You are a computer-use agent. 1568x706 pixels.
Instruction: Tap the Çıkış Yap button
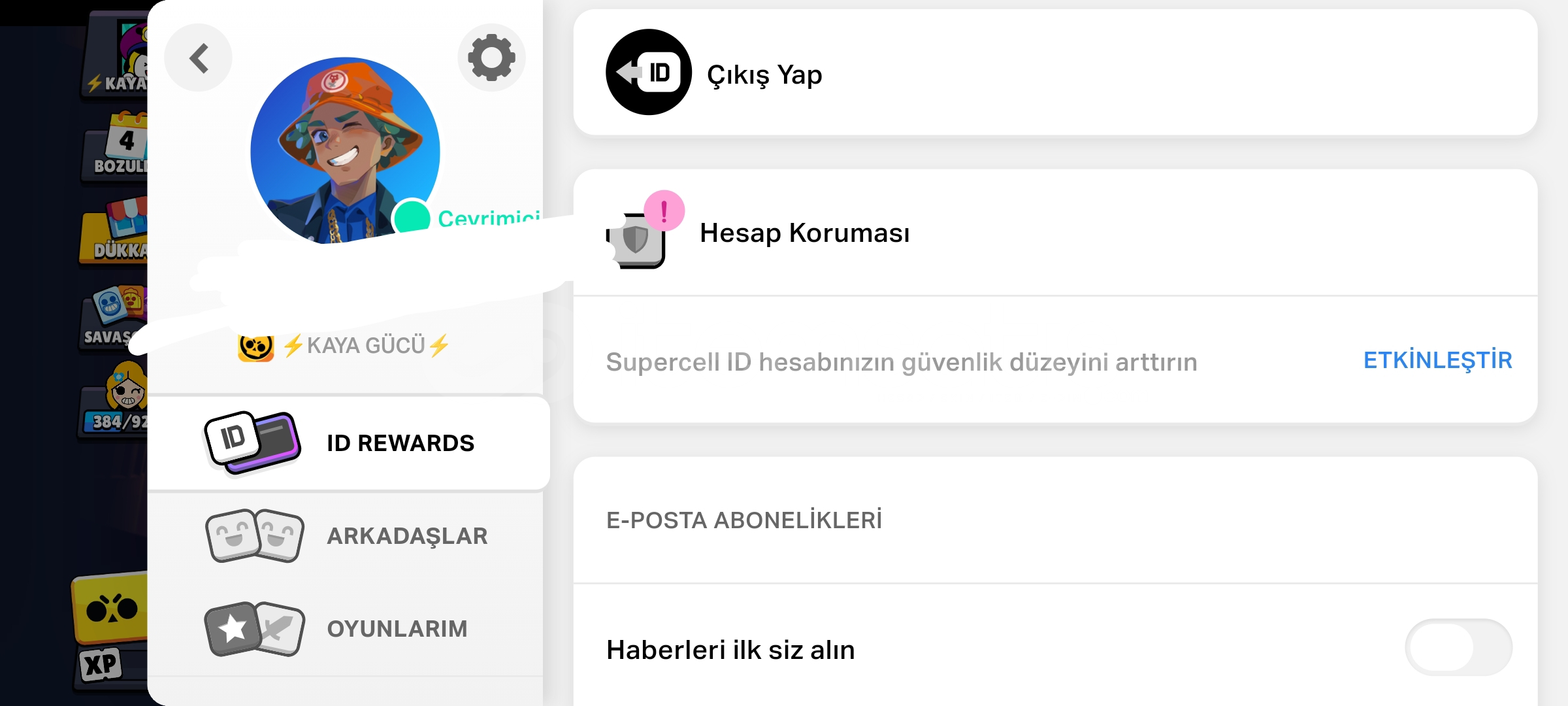click(x=1055, y=72)
